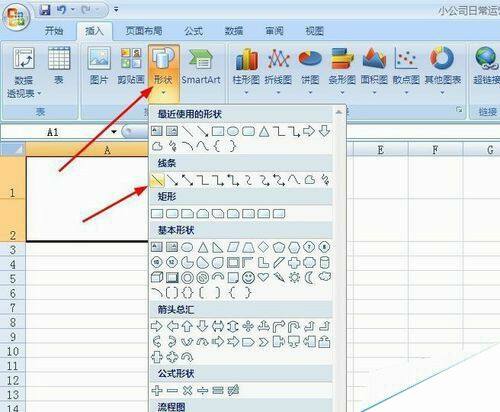
Task: Select the up arrow in 箭头总汇
Action: tap(187, 326)
